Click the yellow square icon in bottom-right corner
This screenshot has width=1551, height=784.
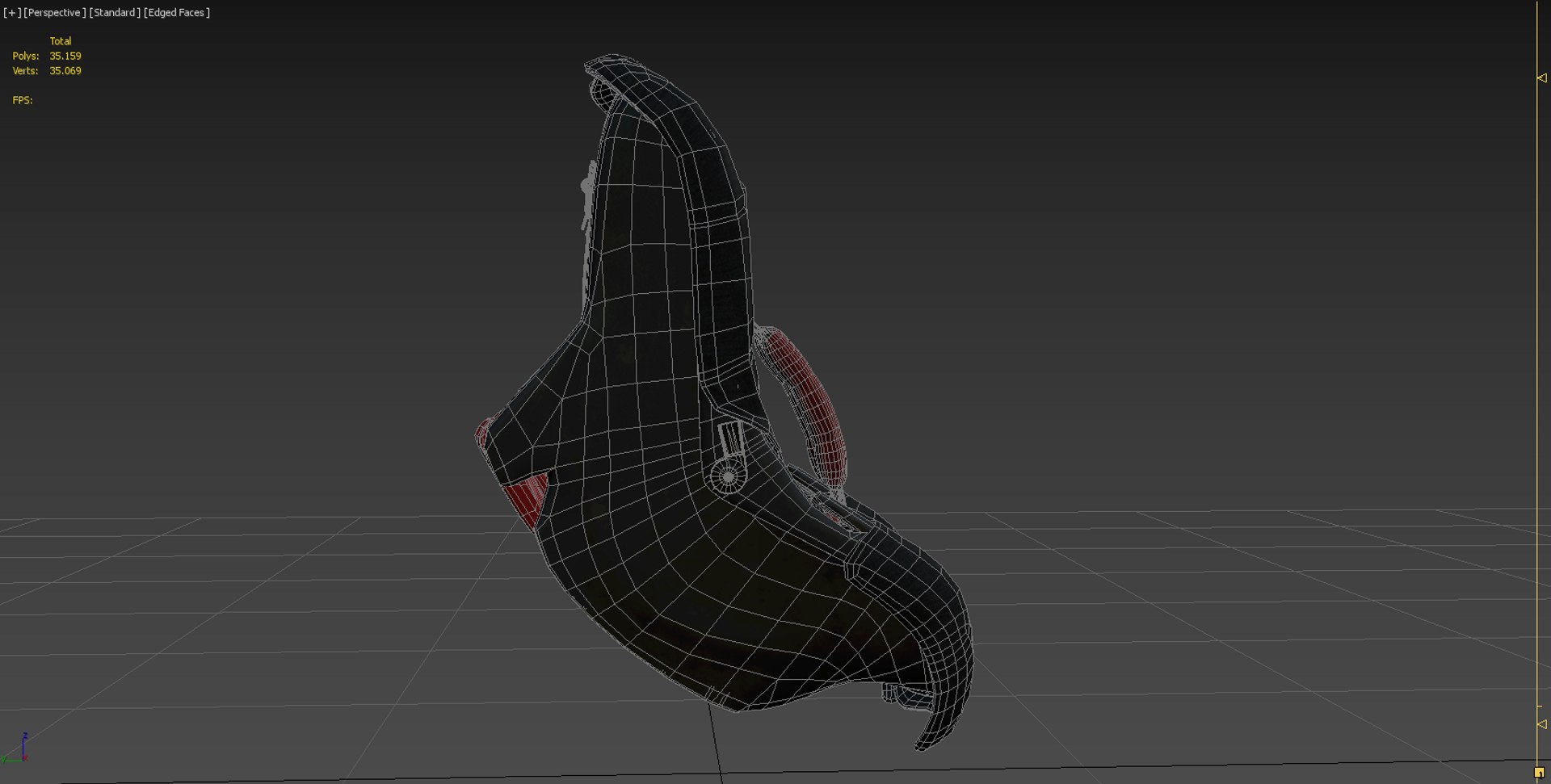point(1539,773)
